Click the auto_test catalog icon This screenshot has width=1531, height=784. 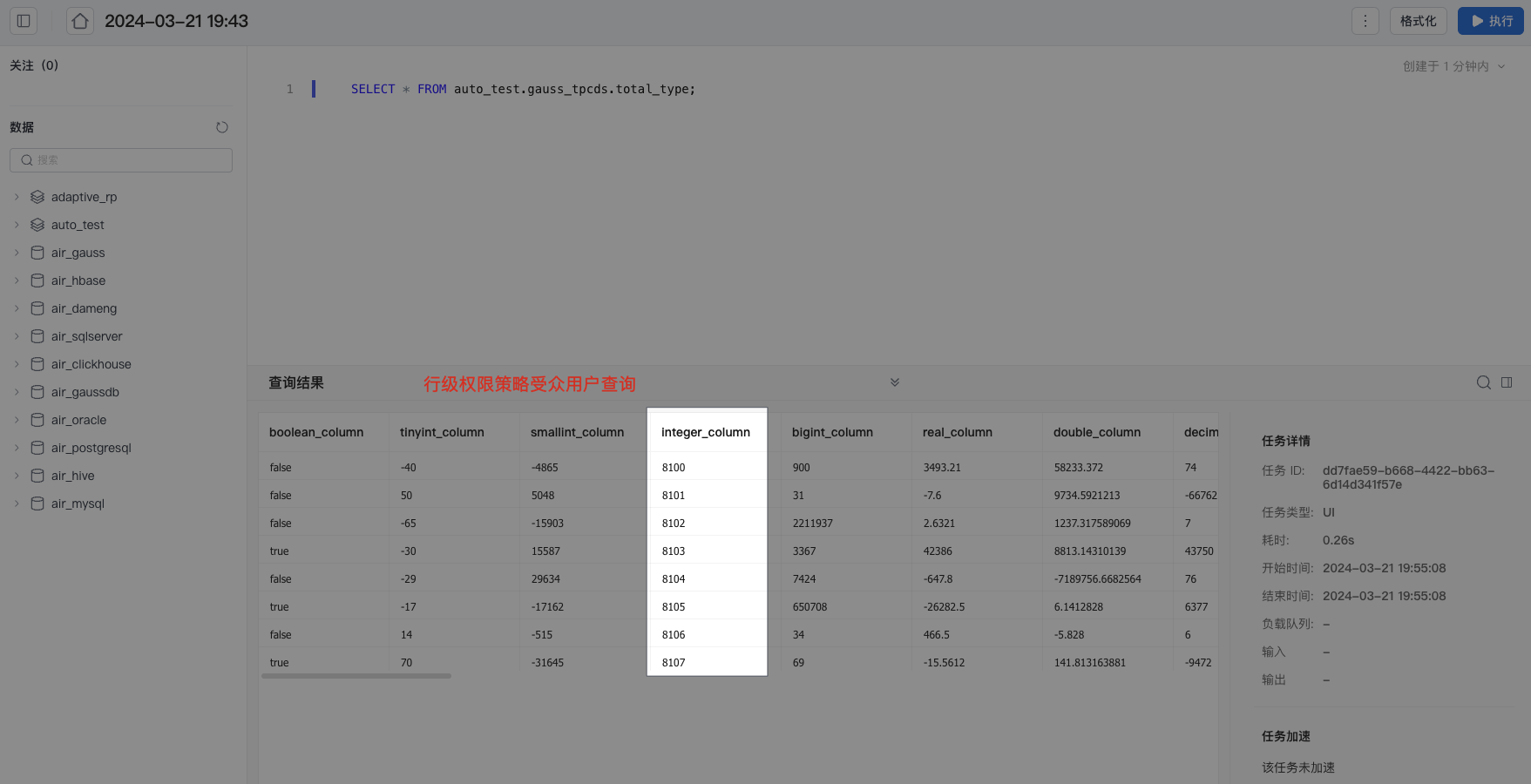(37, 225)
